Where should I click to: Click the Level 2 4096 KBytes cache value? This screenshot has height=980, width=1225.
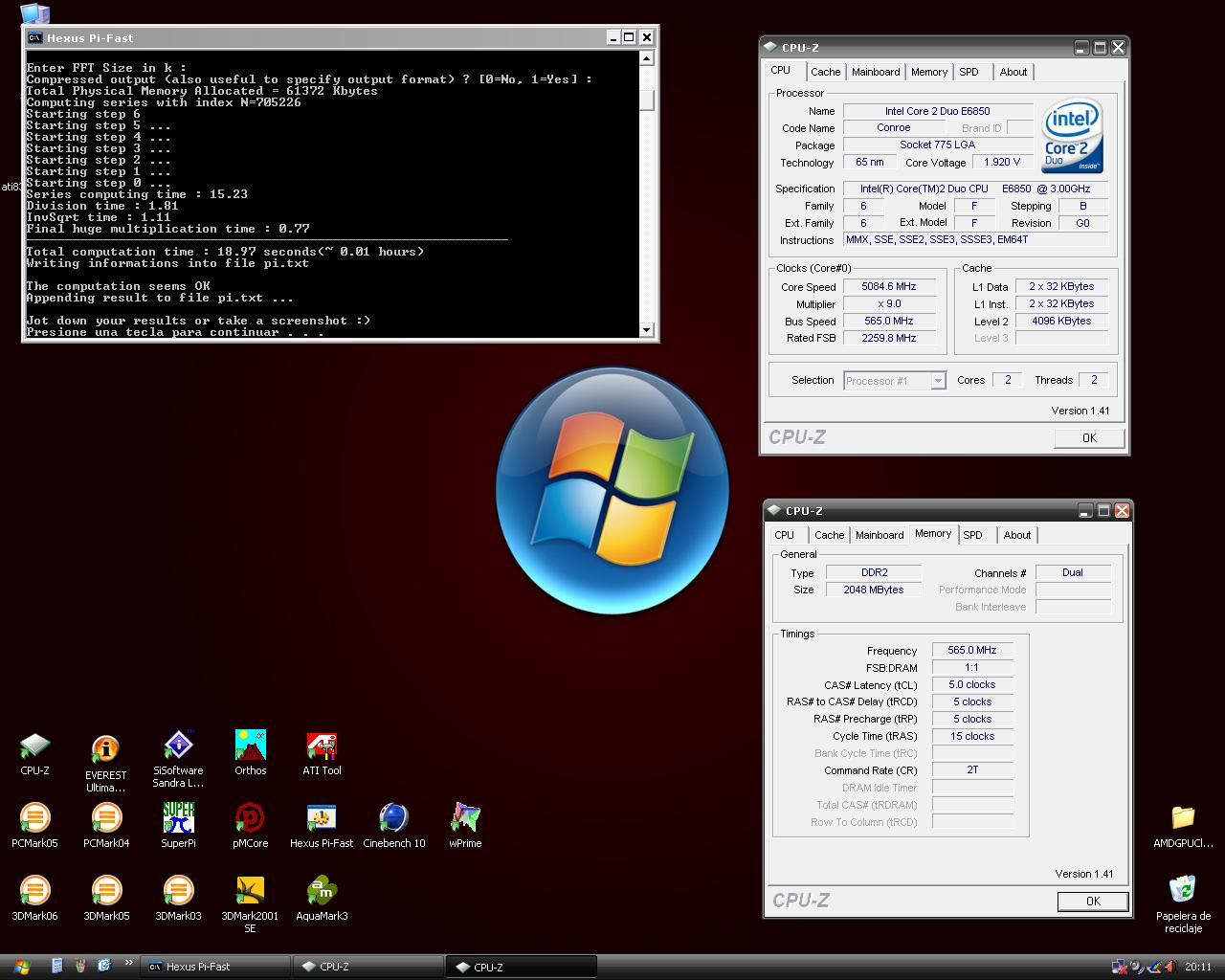click(x=1061, y=321)
